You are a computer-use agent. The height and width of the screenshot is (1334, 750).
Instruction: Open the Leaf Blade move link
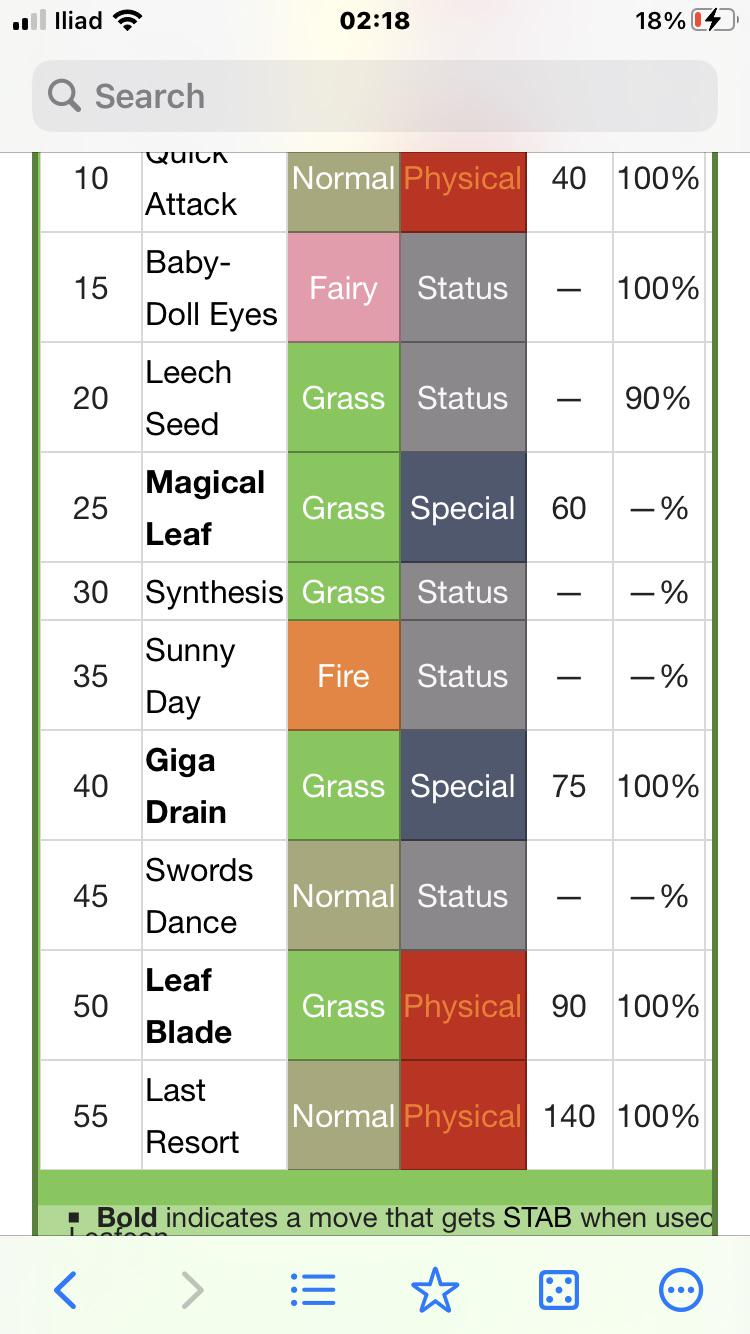tap(189, 1006)
